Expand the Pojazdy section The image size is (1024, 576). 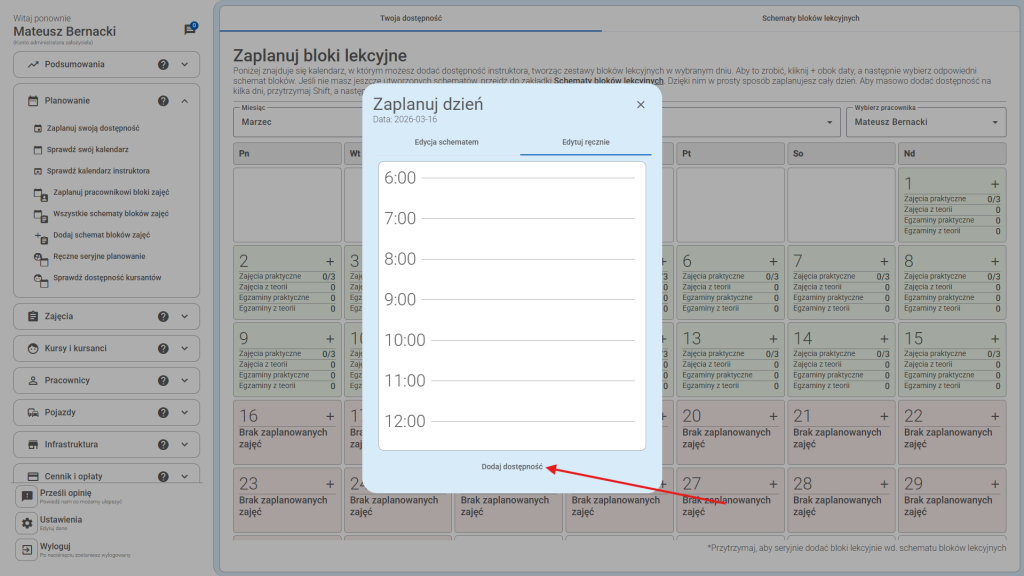point(185,412)
